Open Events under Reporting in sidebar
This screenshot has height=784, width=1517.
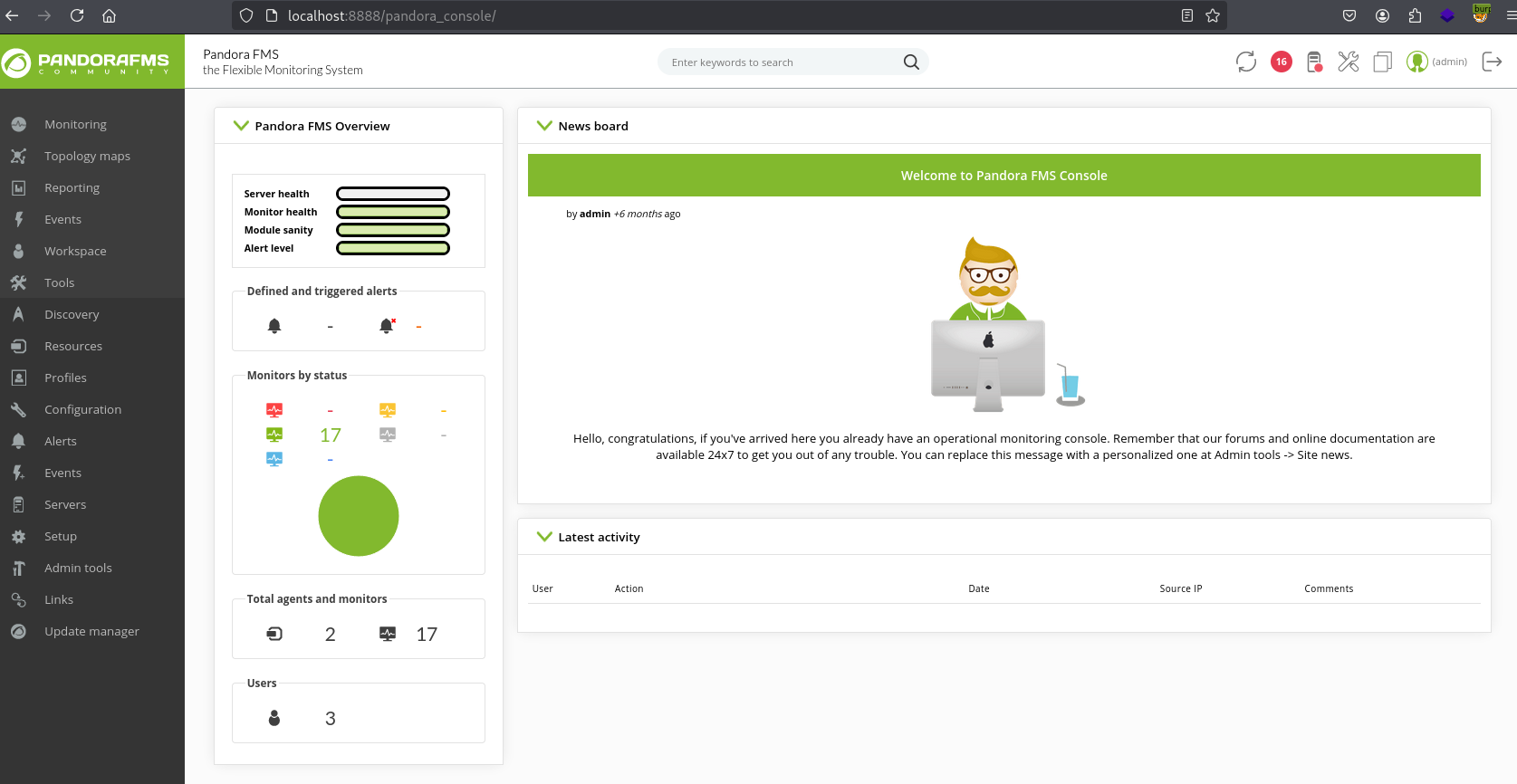click(62, 219)
